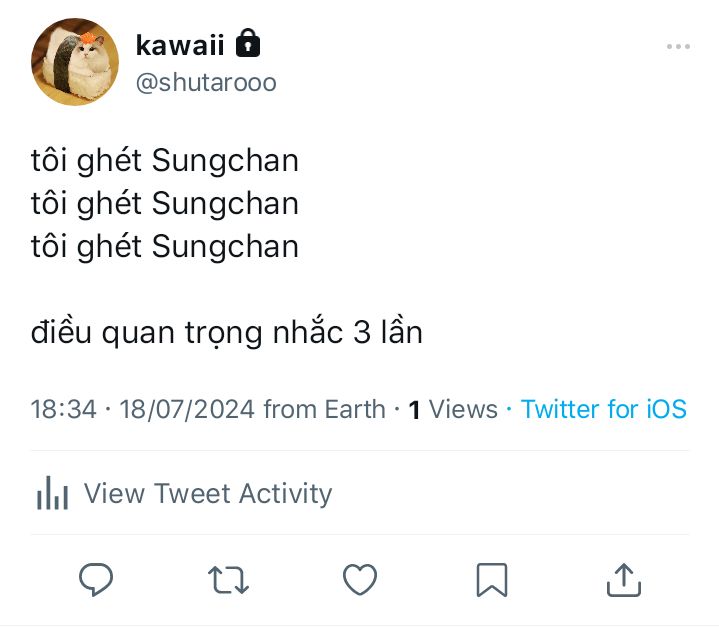Reply to the tweet via speech bubble icon
Screen dimensions: 719x627
click(x=96, y=579)
